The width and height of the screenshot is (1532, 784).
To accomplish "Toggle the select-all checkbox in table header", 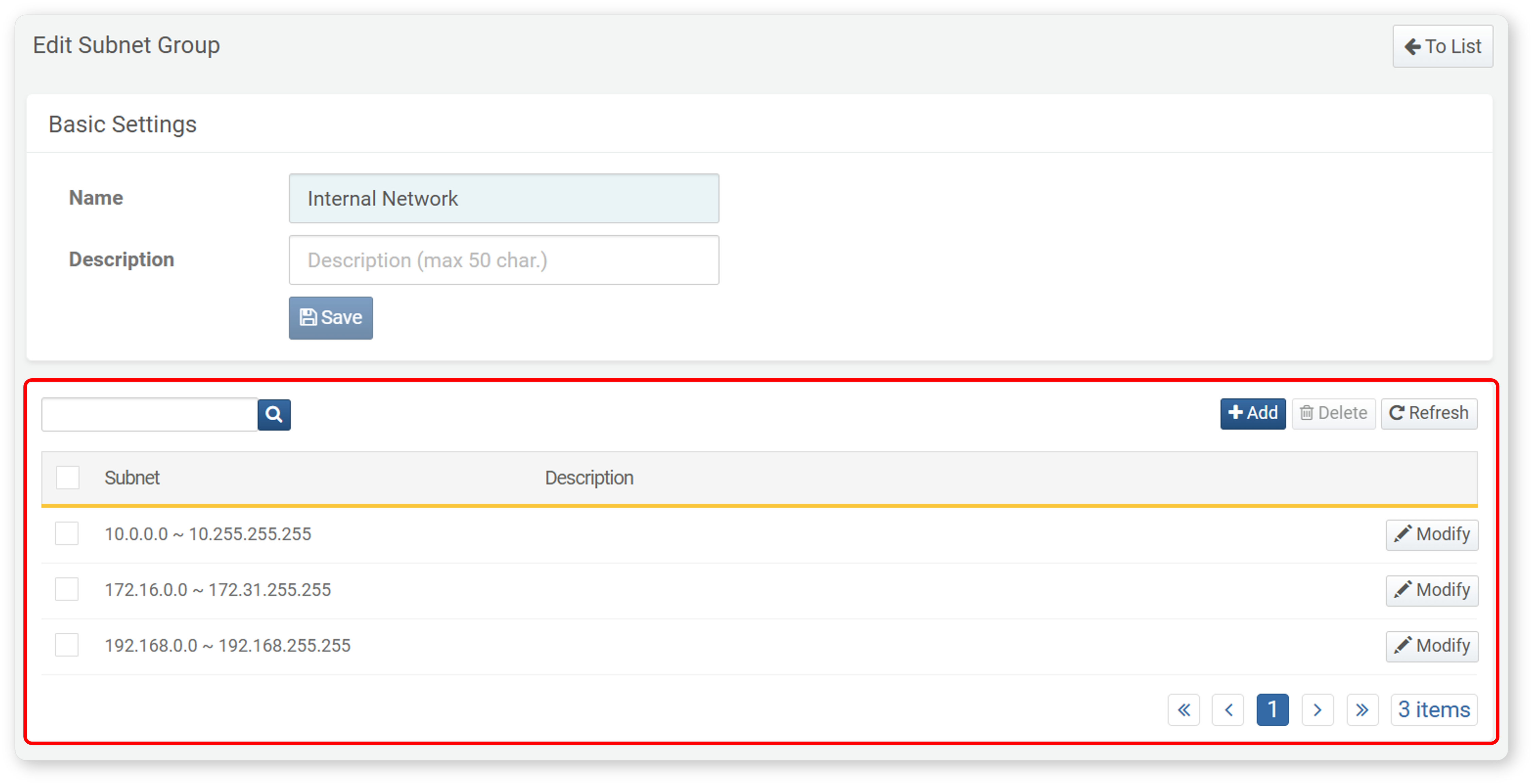I will [68, 478].
